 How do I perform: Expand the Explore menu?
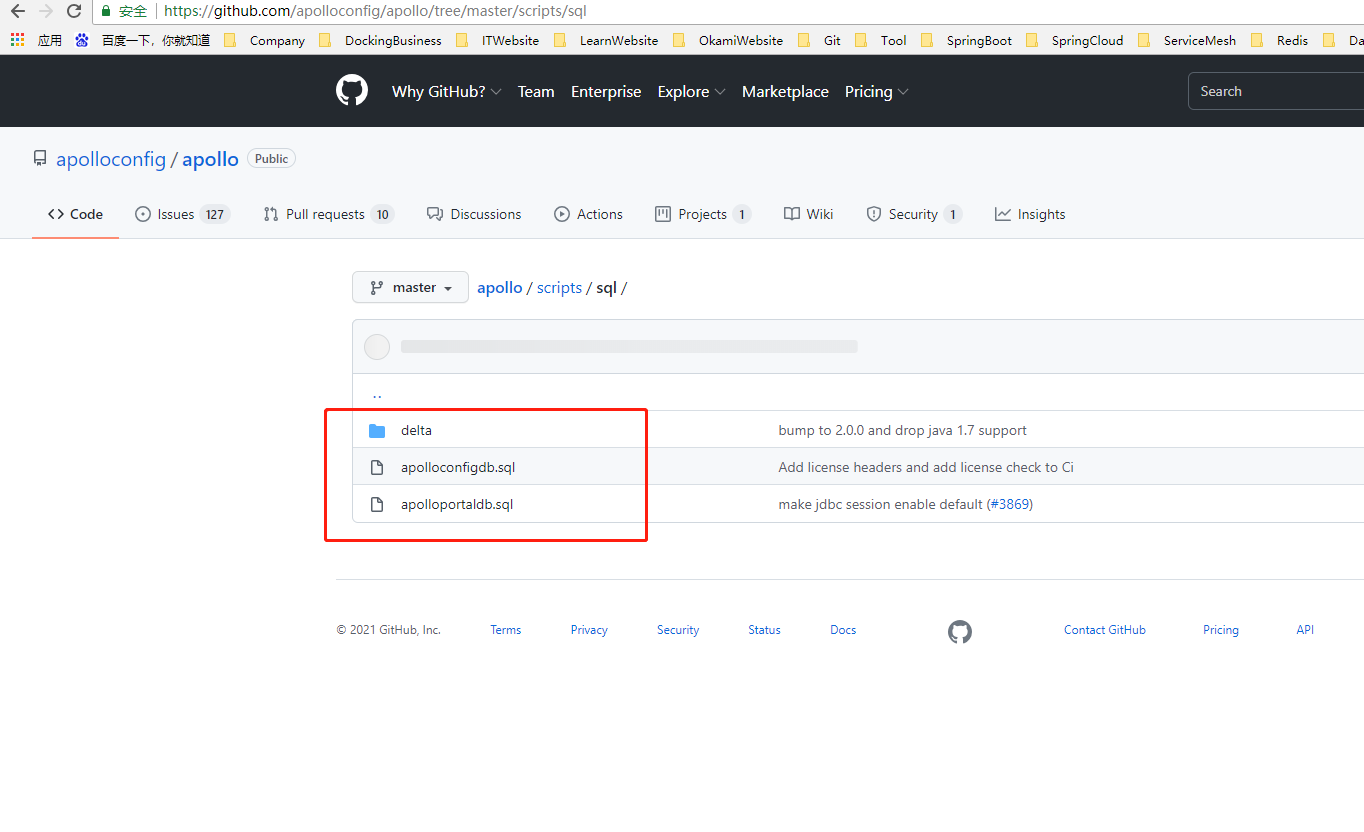click(x=690, y=91)
